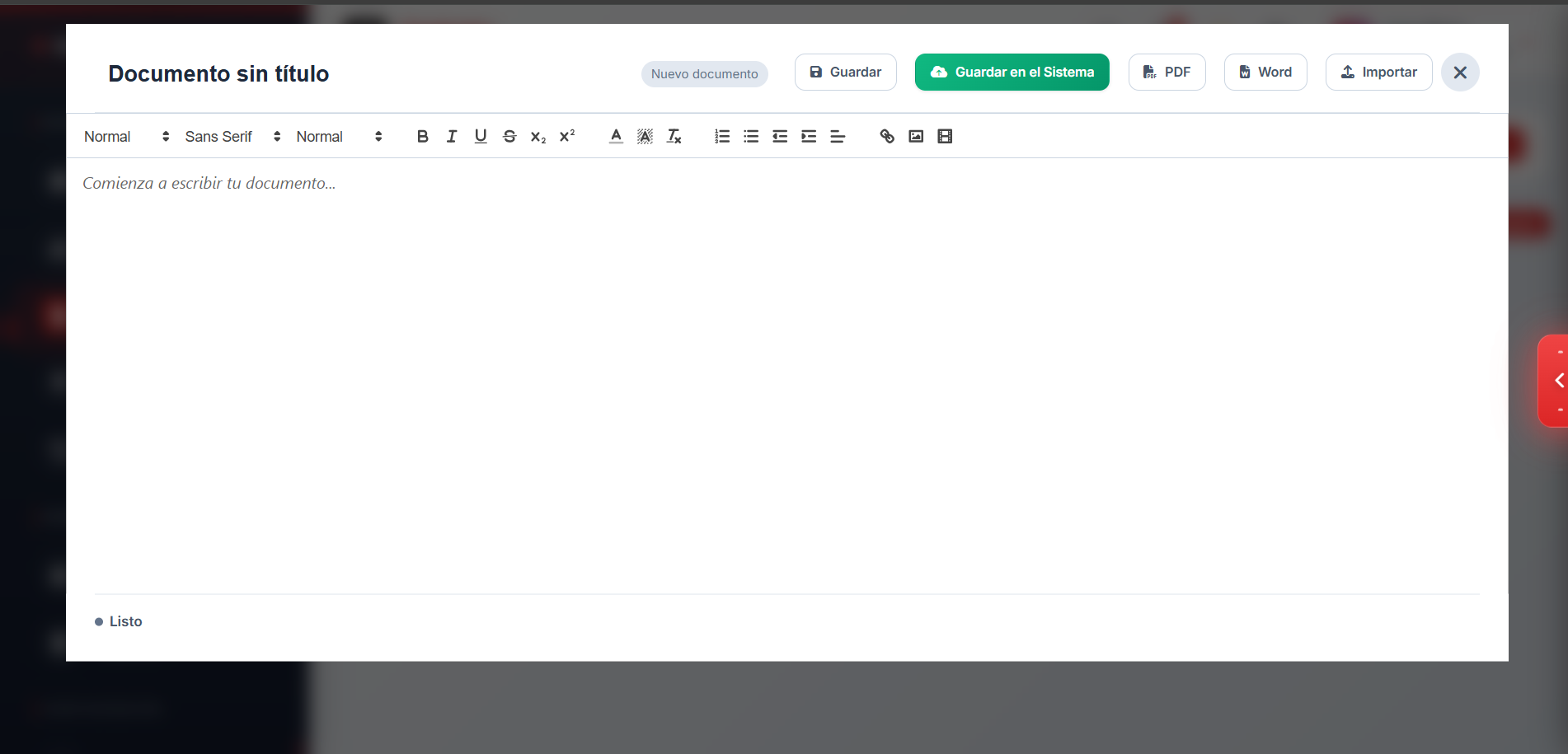Open the heading style Normal dropdown
This screenshot has width=1568, height=754.
click(x=127, y=137)
